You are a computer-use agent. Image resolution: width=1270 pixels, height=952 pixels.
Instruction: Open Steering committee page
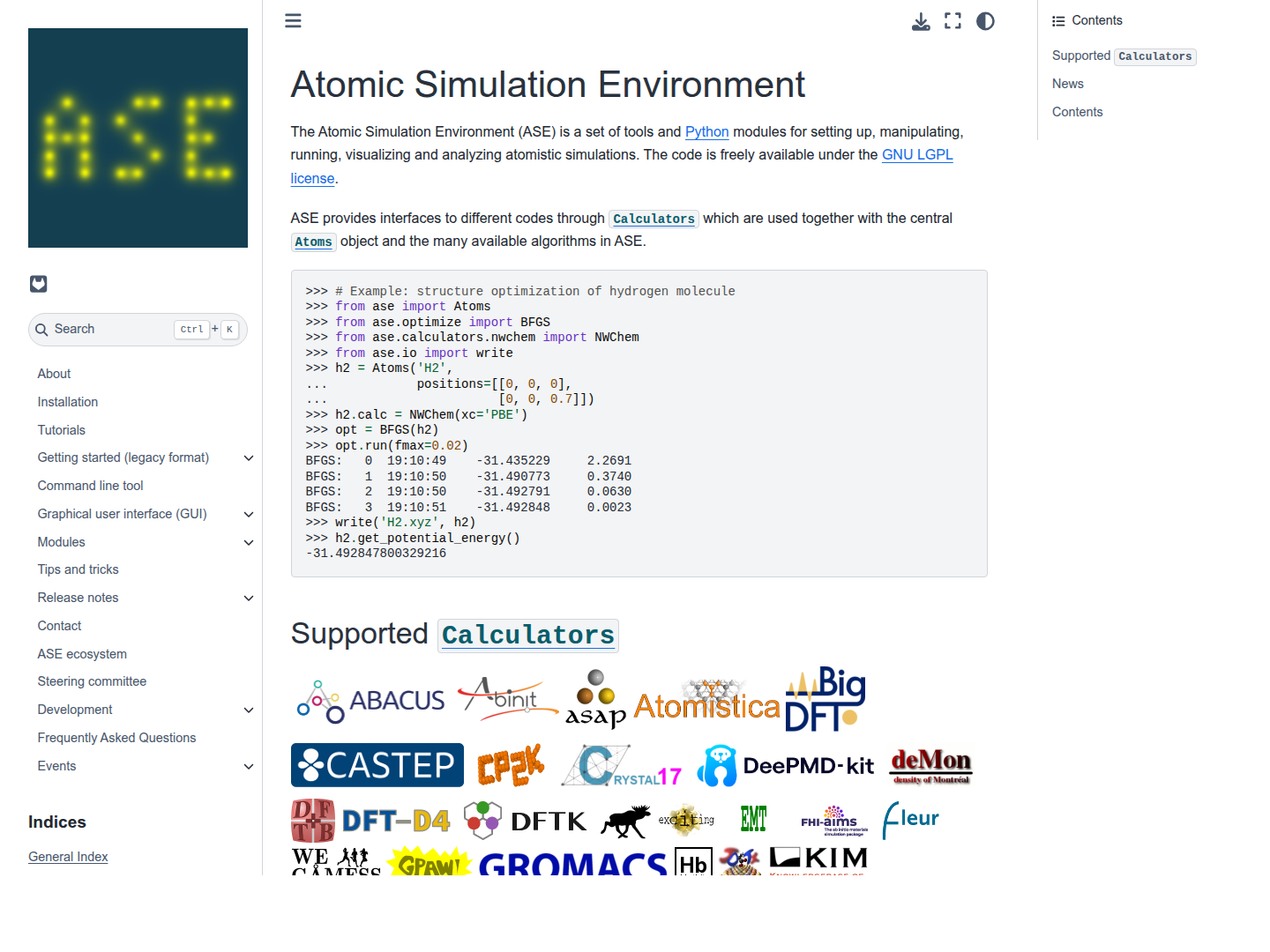[x=92, y=681]
